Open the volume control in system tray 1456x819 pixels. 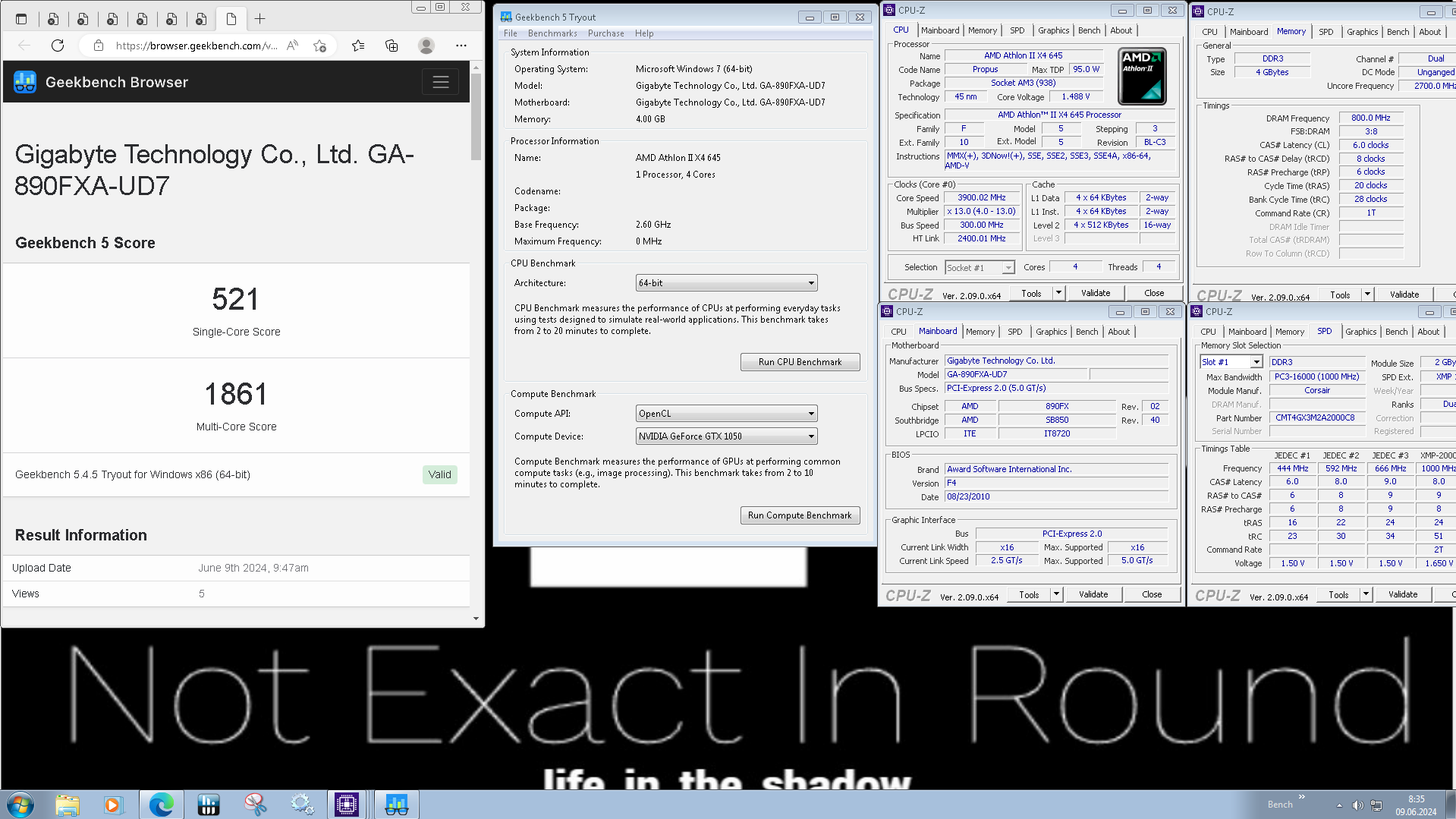(x=1357, y=805)
